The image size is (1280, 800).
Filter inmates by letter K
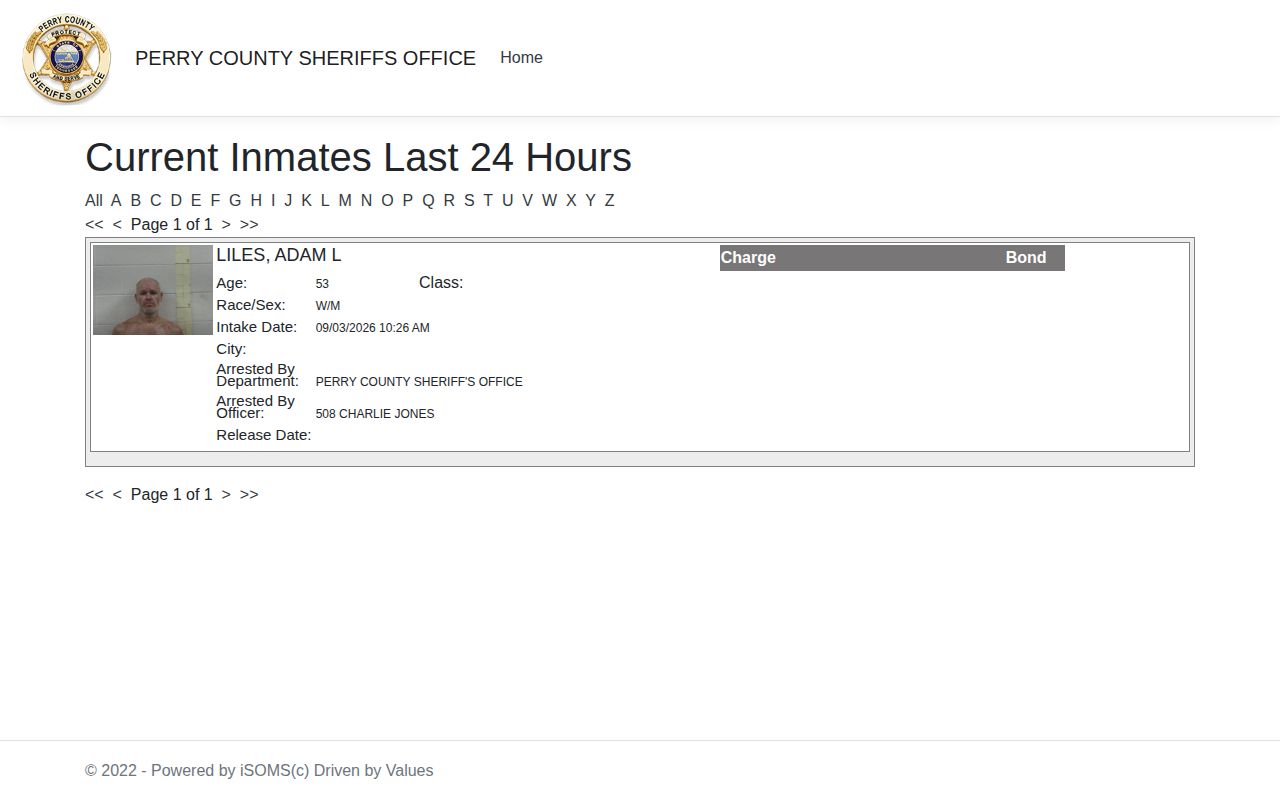click(307, 200)
